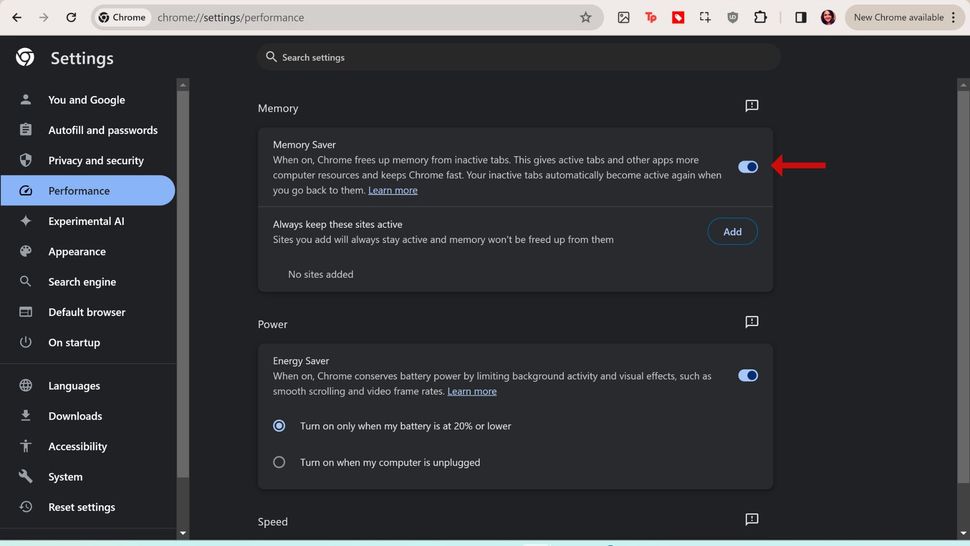Send feedback using the Power section icon
This screenshot has width=970, height=546.
(752, 322)
